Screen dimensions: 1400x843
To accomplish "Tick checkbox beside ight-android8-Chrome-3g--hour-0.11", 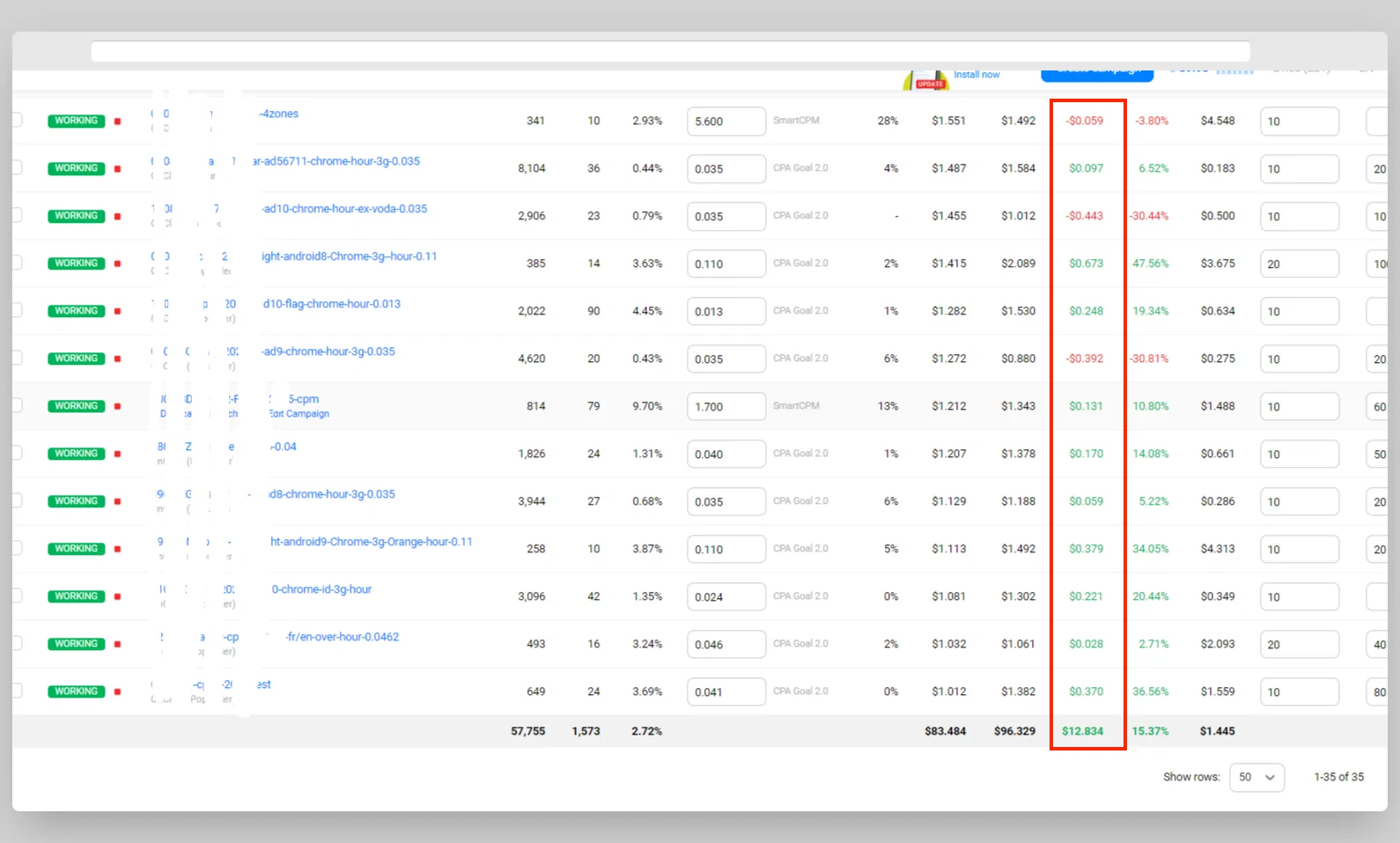I will (17, 263).
